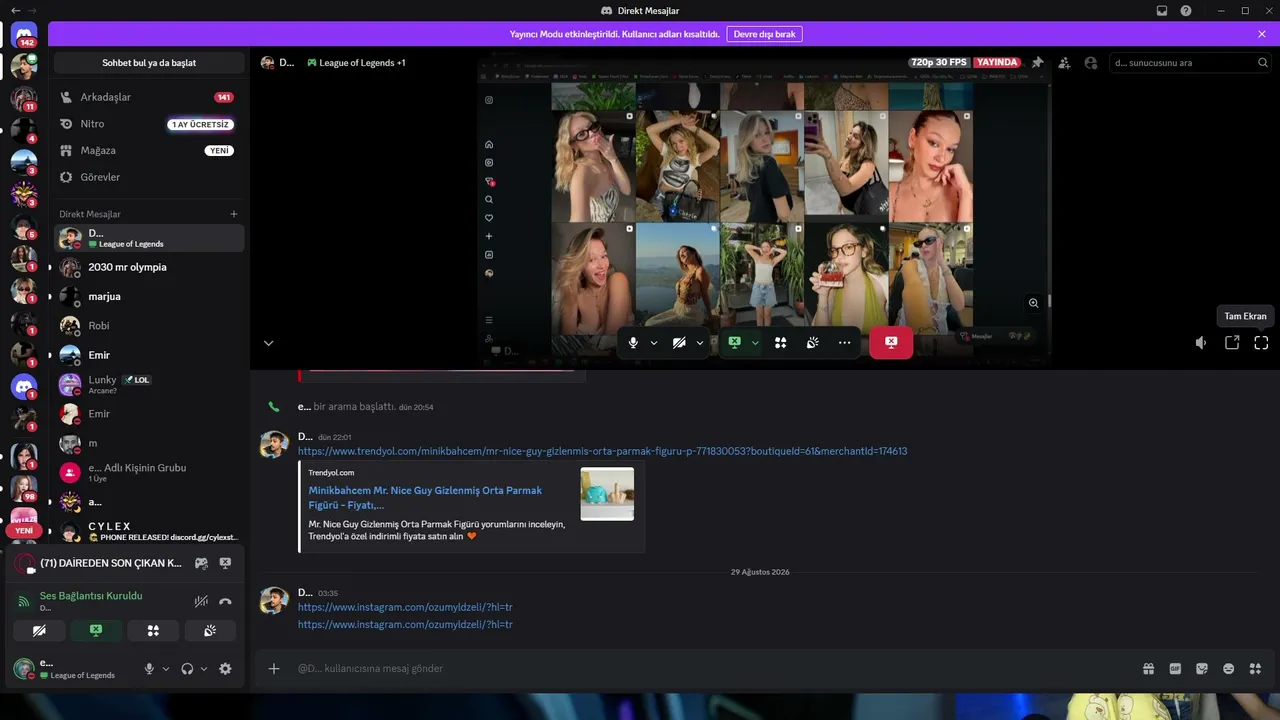The width and height of the screenshot is (1280, 720).
Task: Toggle the green screen share button in the stream bar
Action: 734,342
